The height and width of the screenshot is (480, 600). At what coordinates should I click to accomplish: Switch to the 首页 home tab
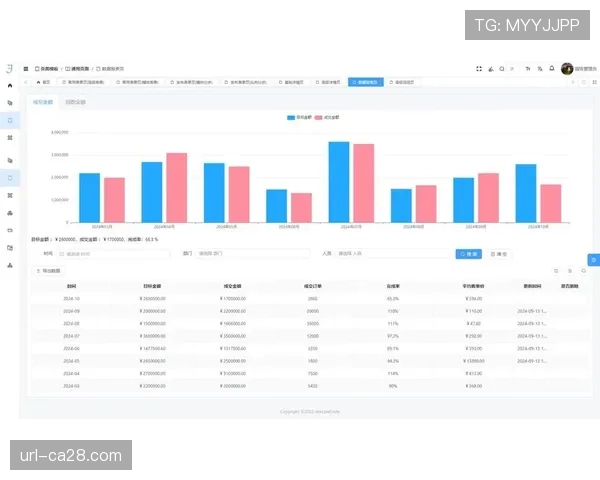42,82
